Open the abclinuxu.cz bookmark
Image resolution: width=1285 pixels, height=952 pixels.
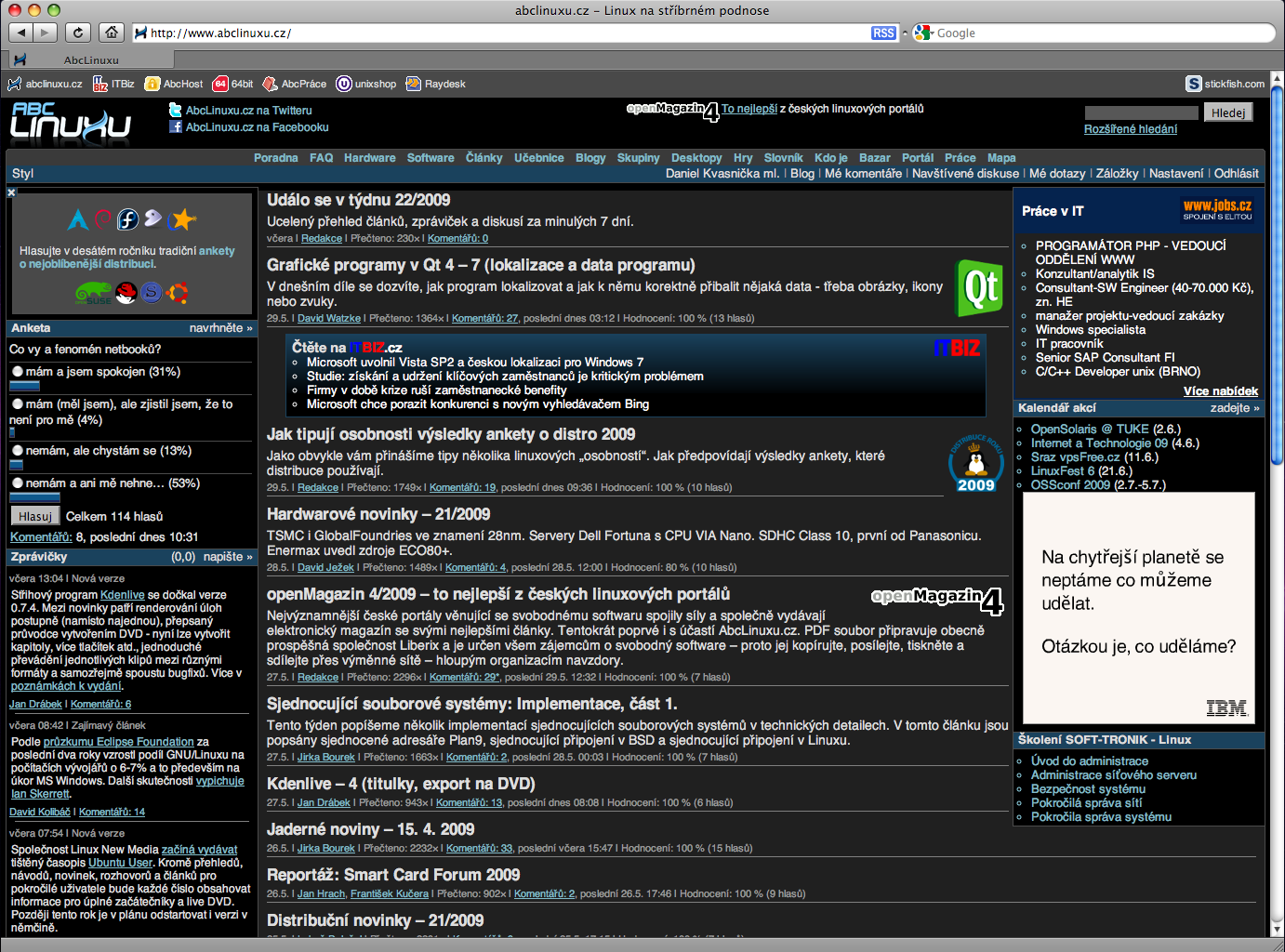point(45,84)
